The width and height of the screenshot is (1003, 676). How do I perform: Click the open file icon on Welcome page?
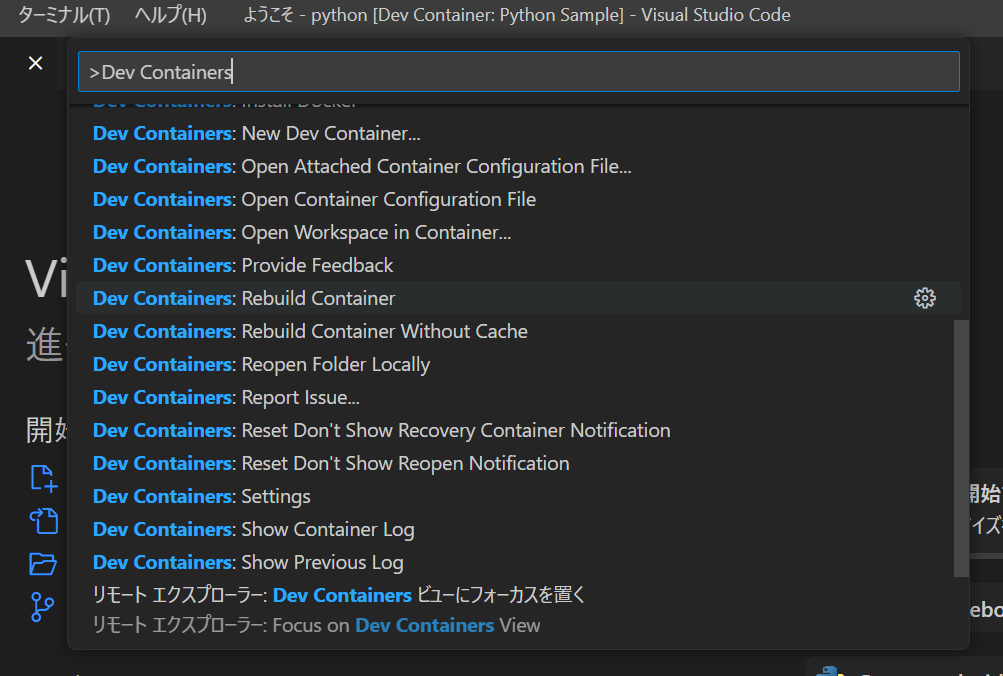43,521
